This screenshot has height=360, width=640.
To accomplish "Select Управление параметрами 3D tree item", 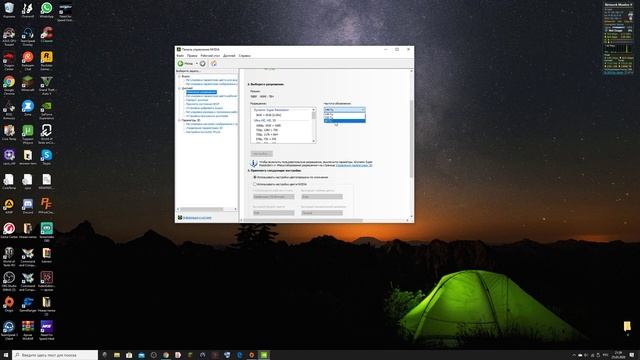I will pos(204,128).
